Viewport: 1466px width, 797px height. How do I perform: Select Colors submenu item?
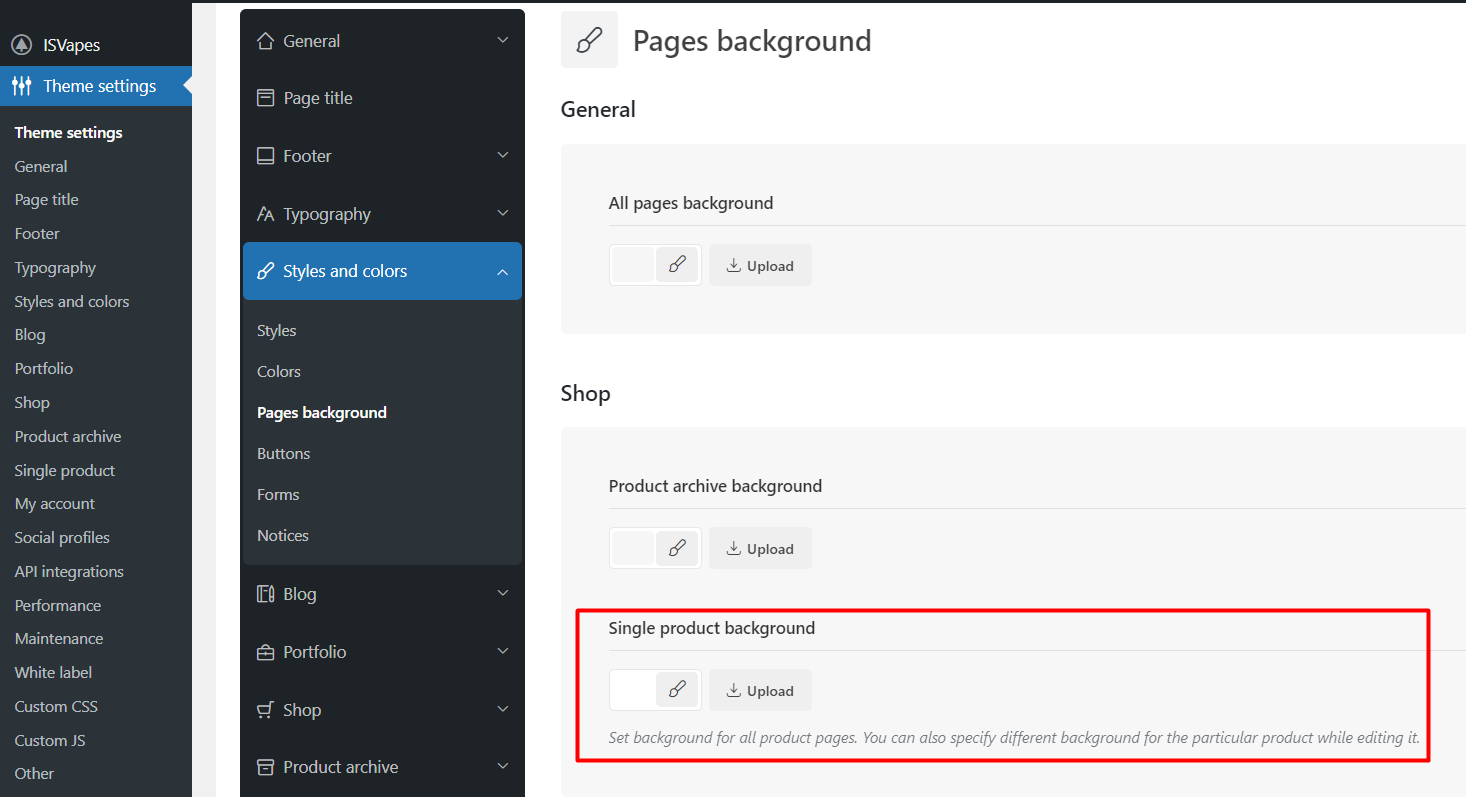(279, 372)
